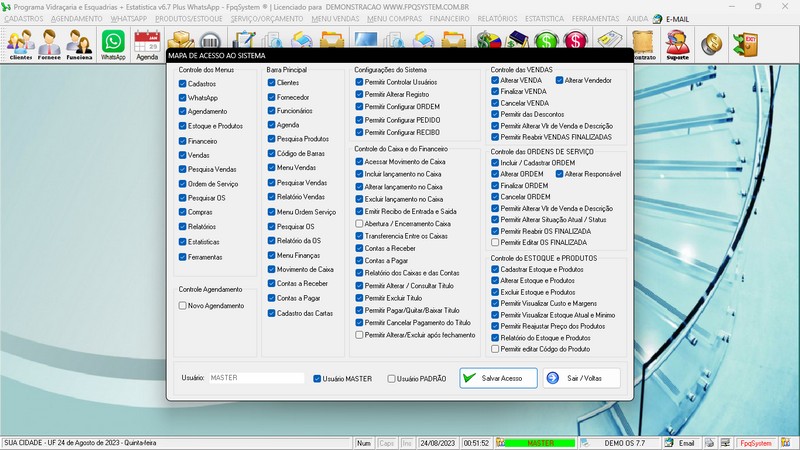Select Usuário PADRÃO checkbox

click(391, 379)
